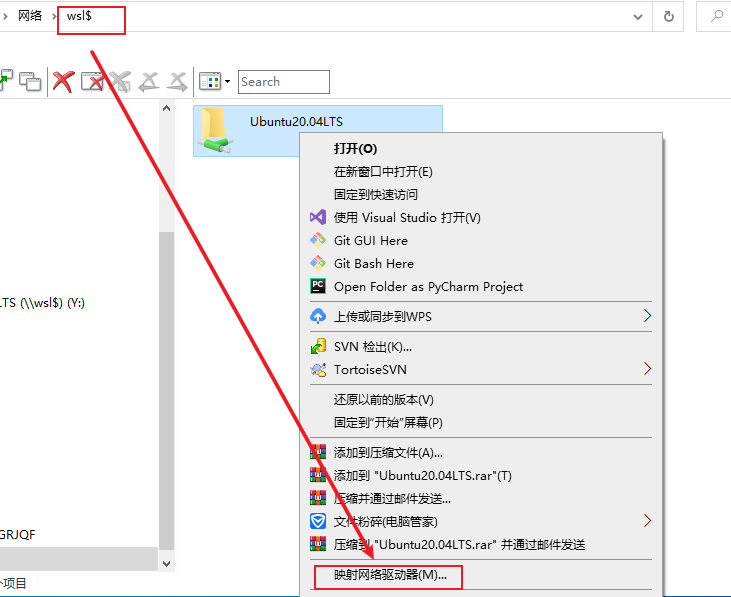Image resolution: width=731 pixels, height=597 pixels.
Task: Click the TortoiseSVN tortoise icon
Action: [318, 370]
